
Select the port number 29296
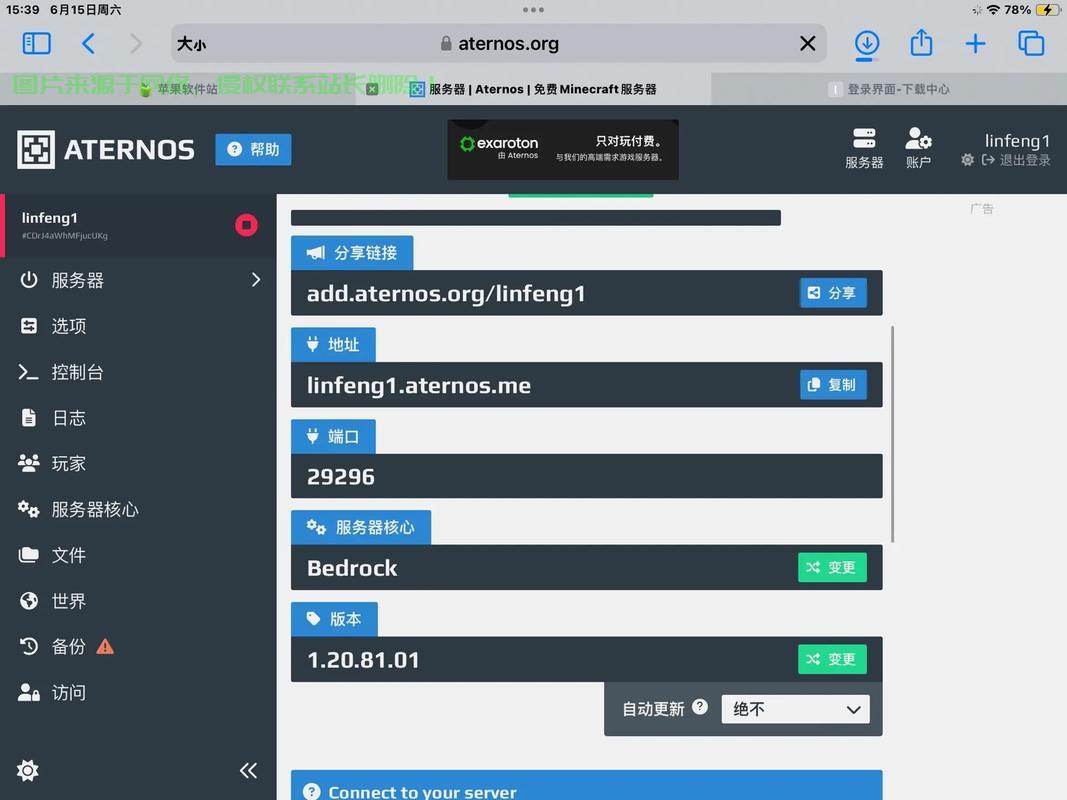340,477
